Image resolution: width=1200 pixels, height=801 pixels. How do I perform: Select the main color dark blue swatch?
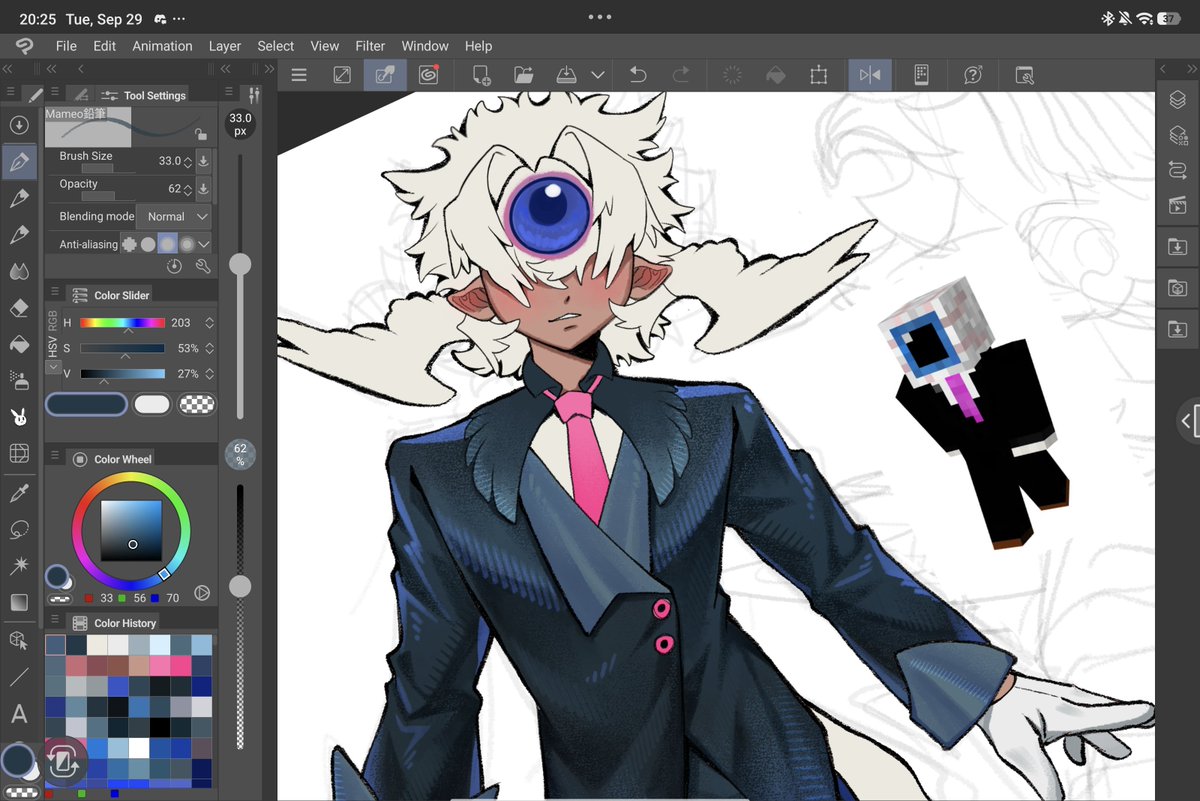86,404
